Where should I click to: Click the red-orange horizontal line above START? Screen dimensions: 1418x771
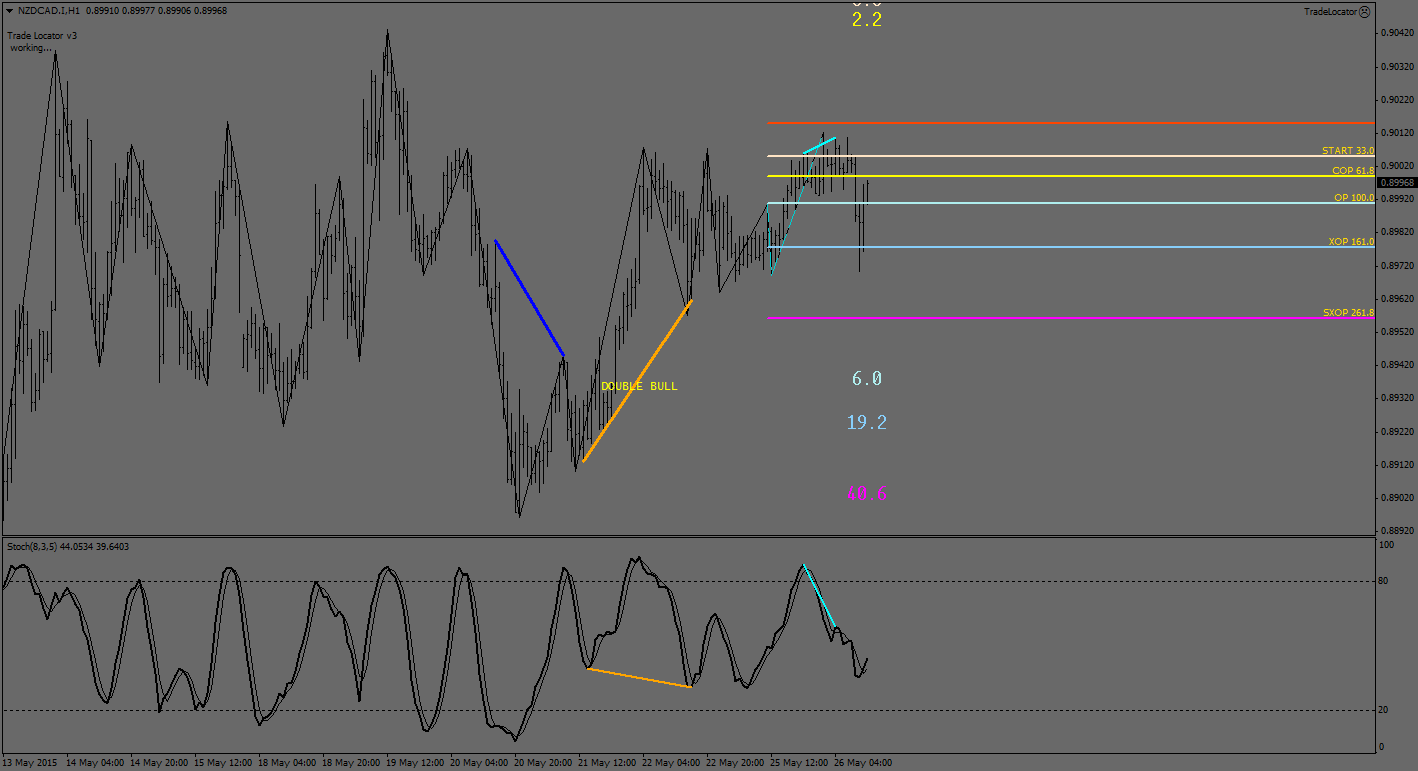point(1000,122)
